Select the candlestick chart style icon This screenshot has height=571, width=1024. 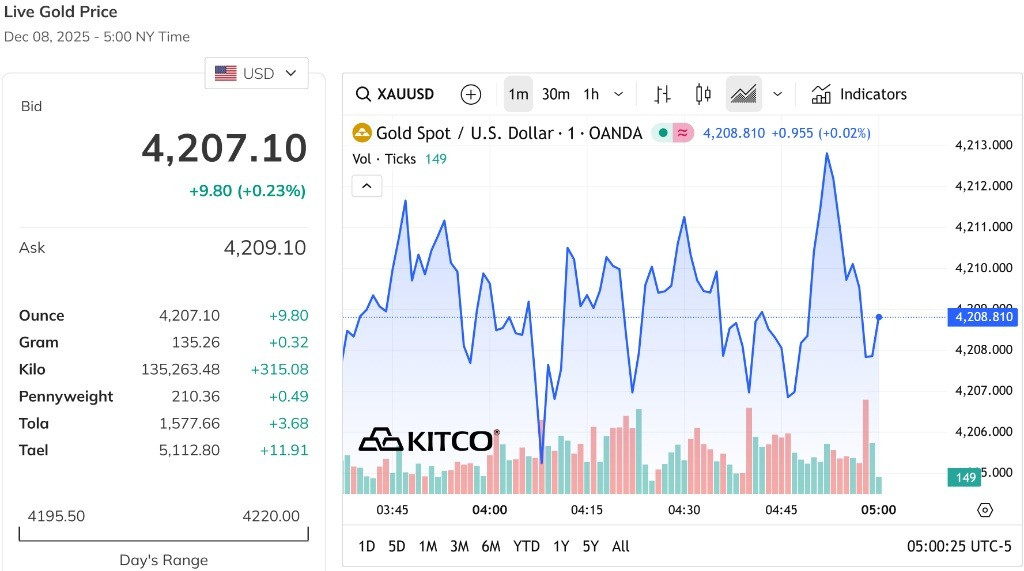(703, 94)
